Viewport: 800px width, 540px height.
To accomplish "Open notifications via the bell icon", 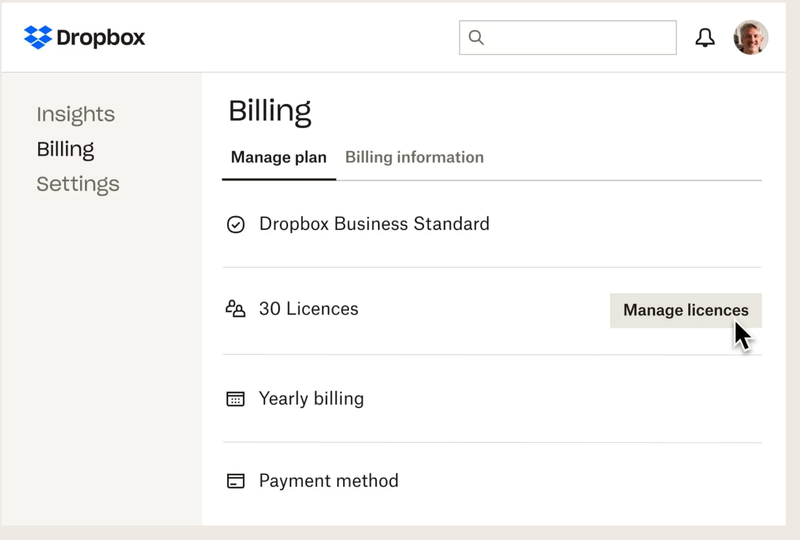I will 705,38.
